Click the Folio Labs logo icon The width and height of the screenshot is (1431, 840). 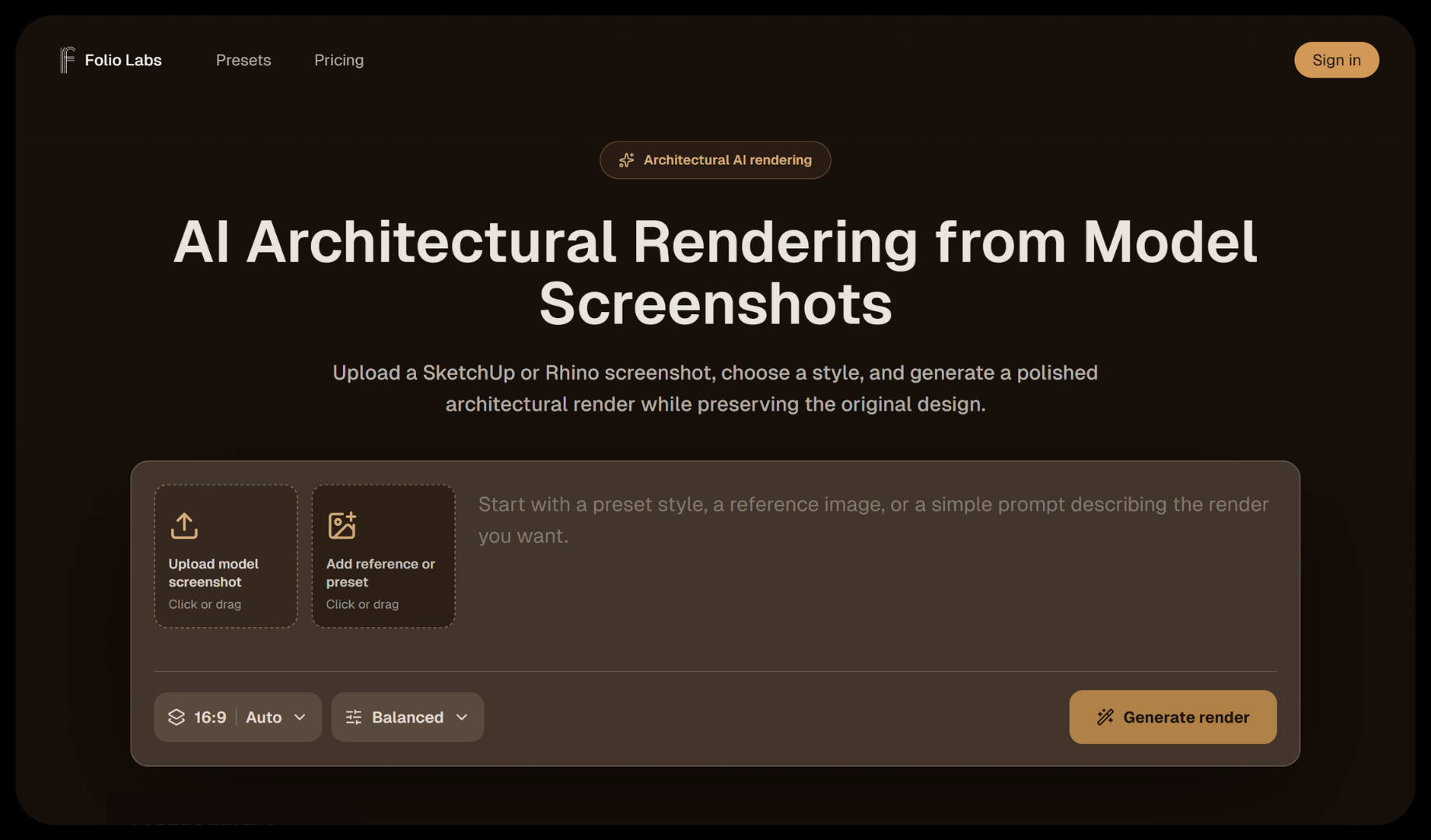68,60
